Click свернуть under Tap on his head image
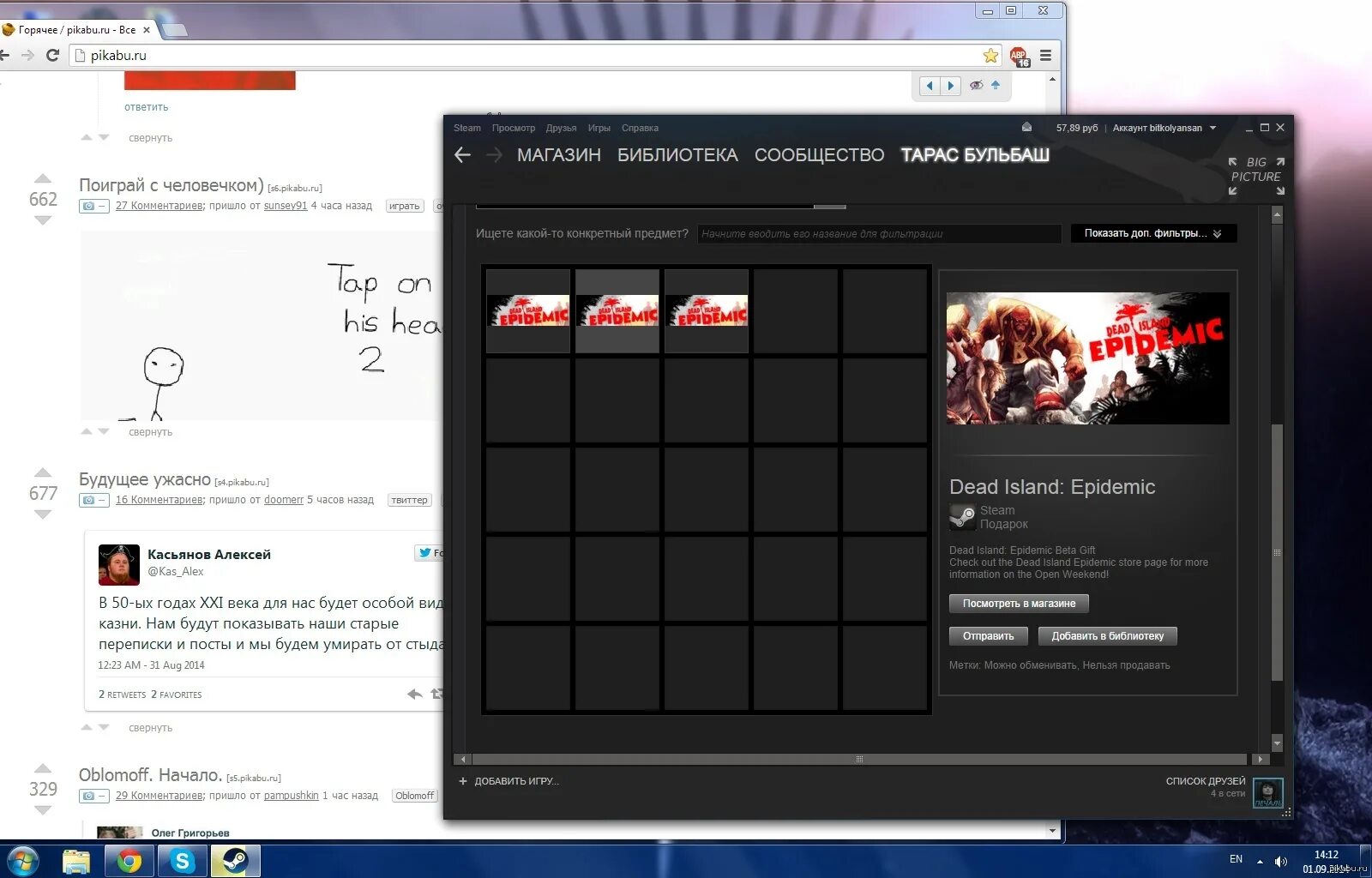 coord(150,432)
